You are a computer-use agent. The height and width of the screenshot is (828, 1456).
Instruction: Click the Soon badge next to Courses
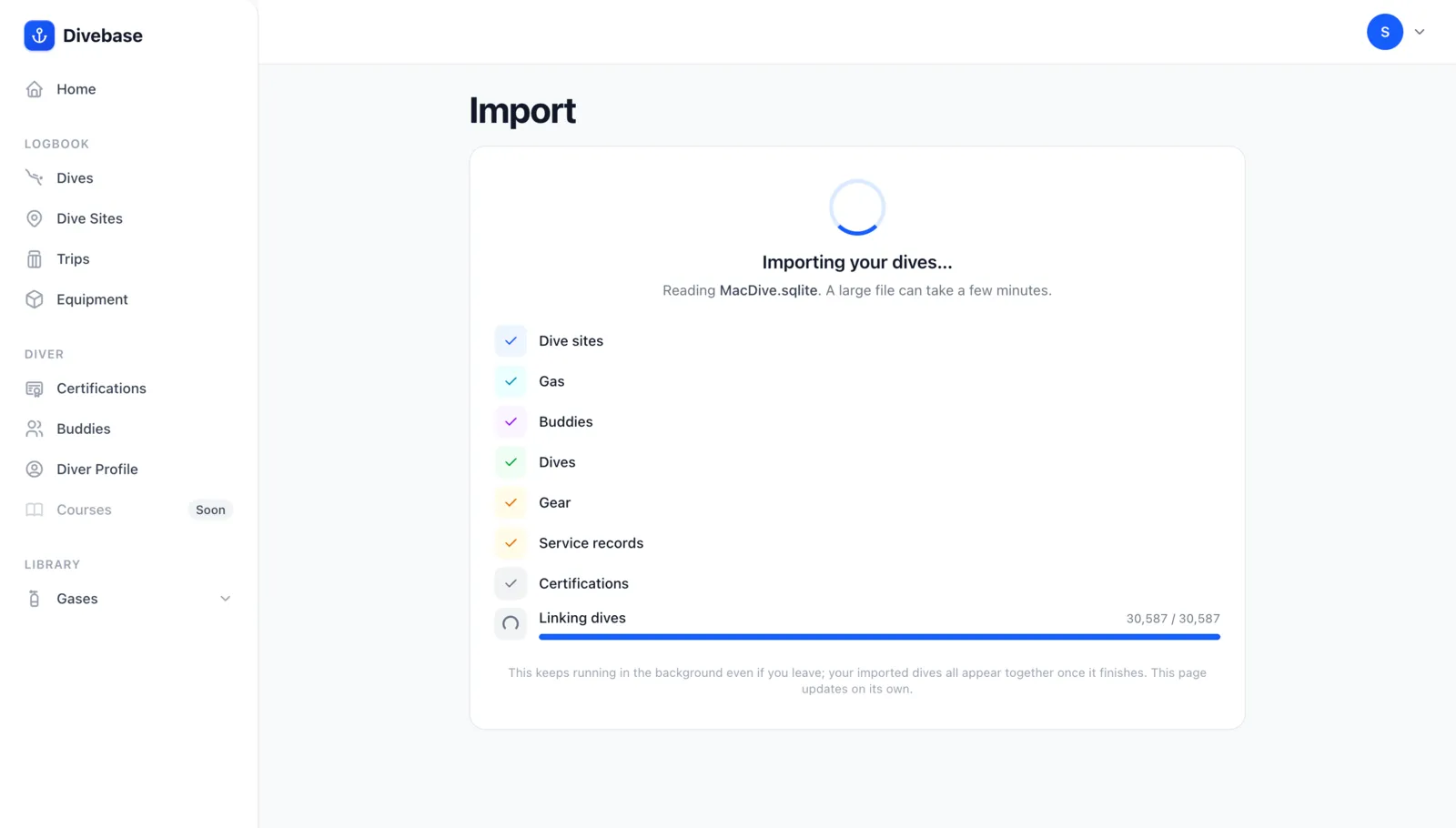[x=210, y=510]
